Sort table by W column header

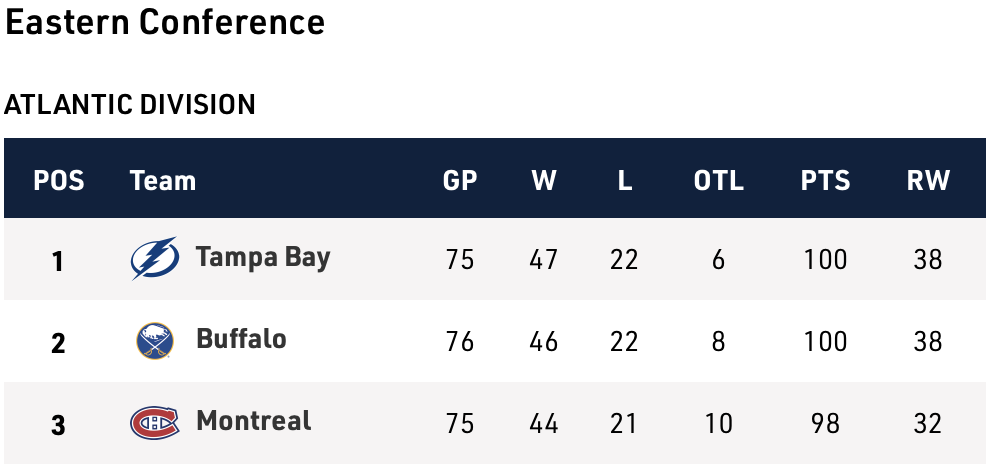click(x=544, y=181)
